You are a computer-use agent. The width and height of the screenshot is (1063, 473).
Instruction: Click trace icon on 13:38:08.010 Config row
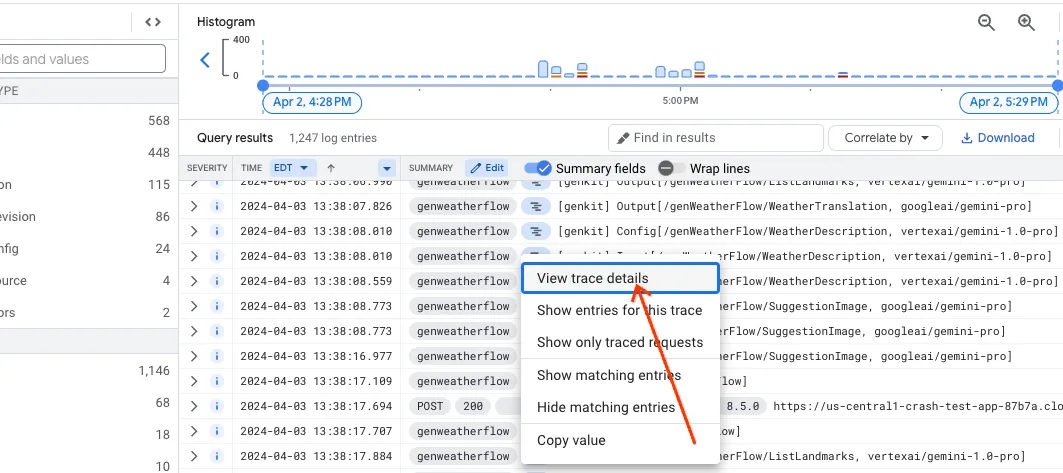click(x=536, y=231)
